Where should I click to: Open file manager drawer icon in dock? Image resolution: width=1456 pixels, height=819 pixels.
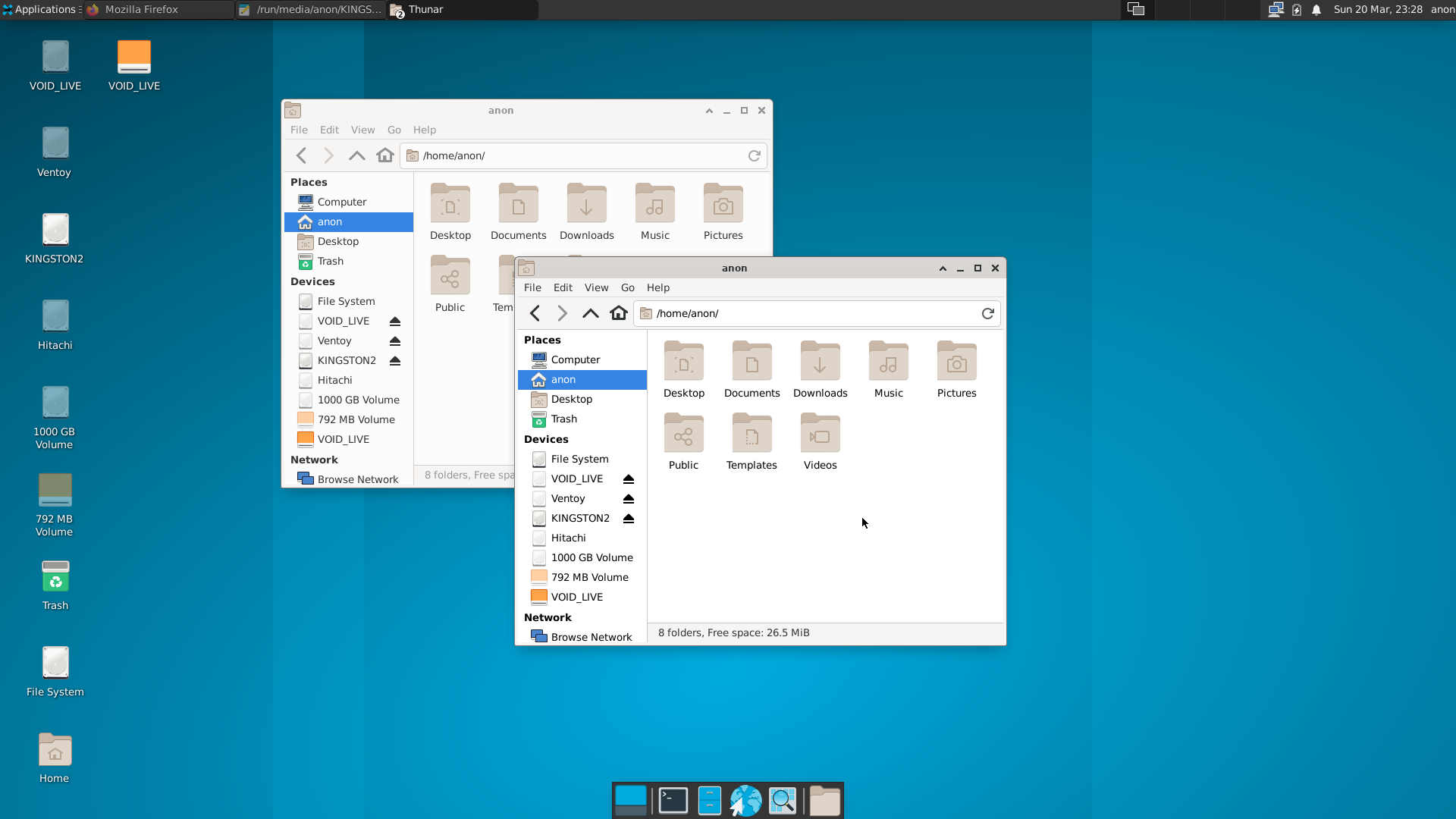coord(709,800)
